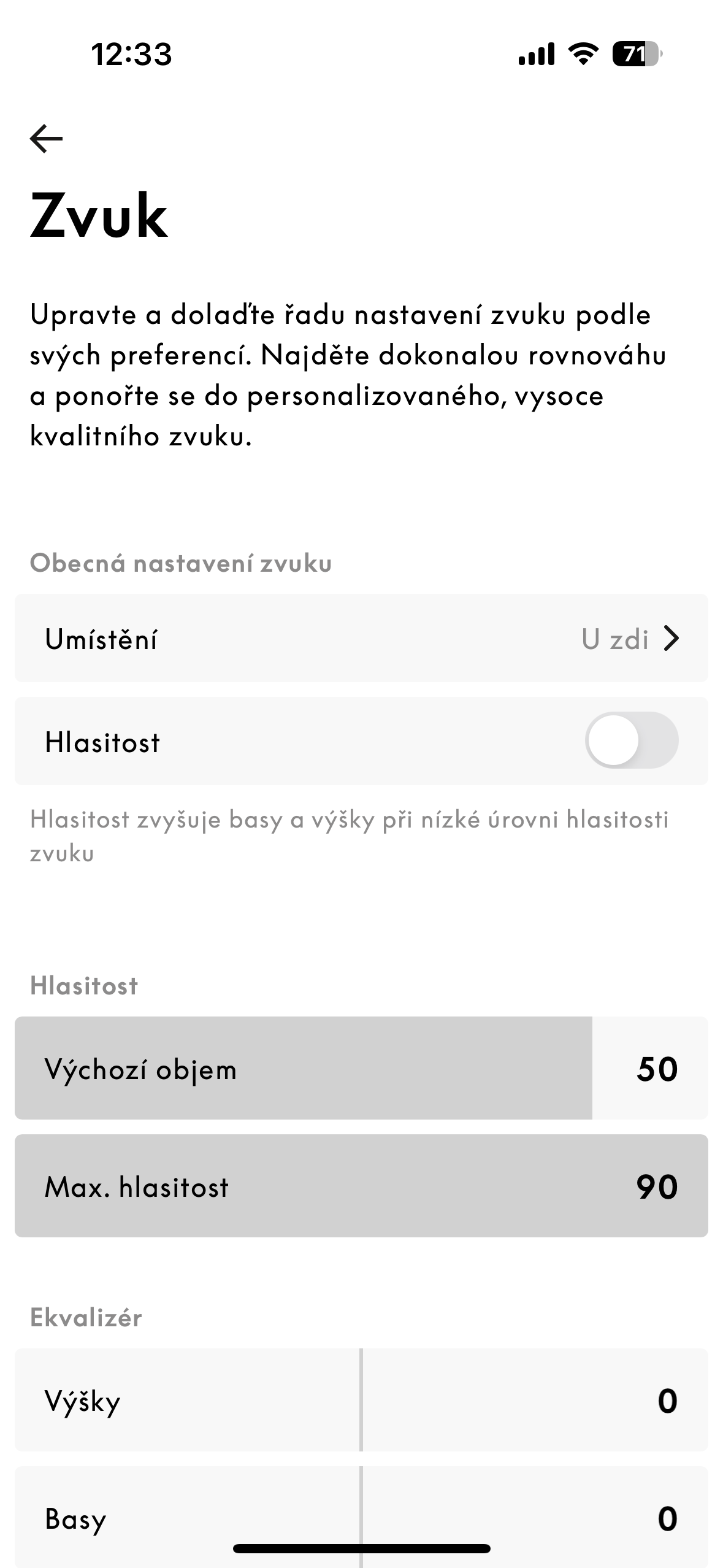723x1568 pixels.
Task: Tap the Ekvalizér section header
Action: (86, 1318)
